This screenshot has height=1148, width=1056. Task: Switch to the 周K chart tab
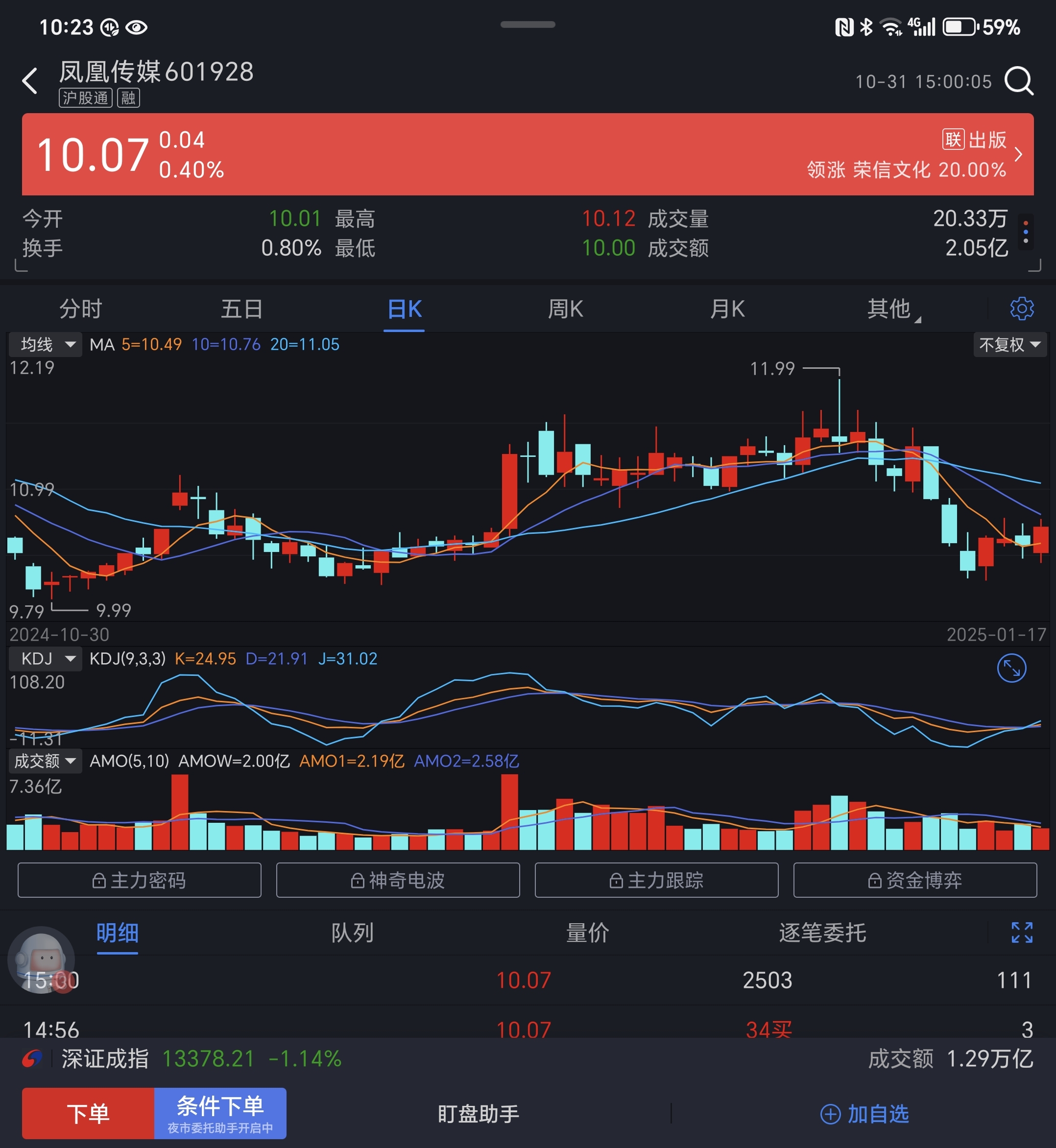[565, 309]
